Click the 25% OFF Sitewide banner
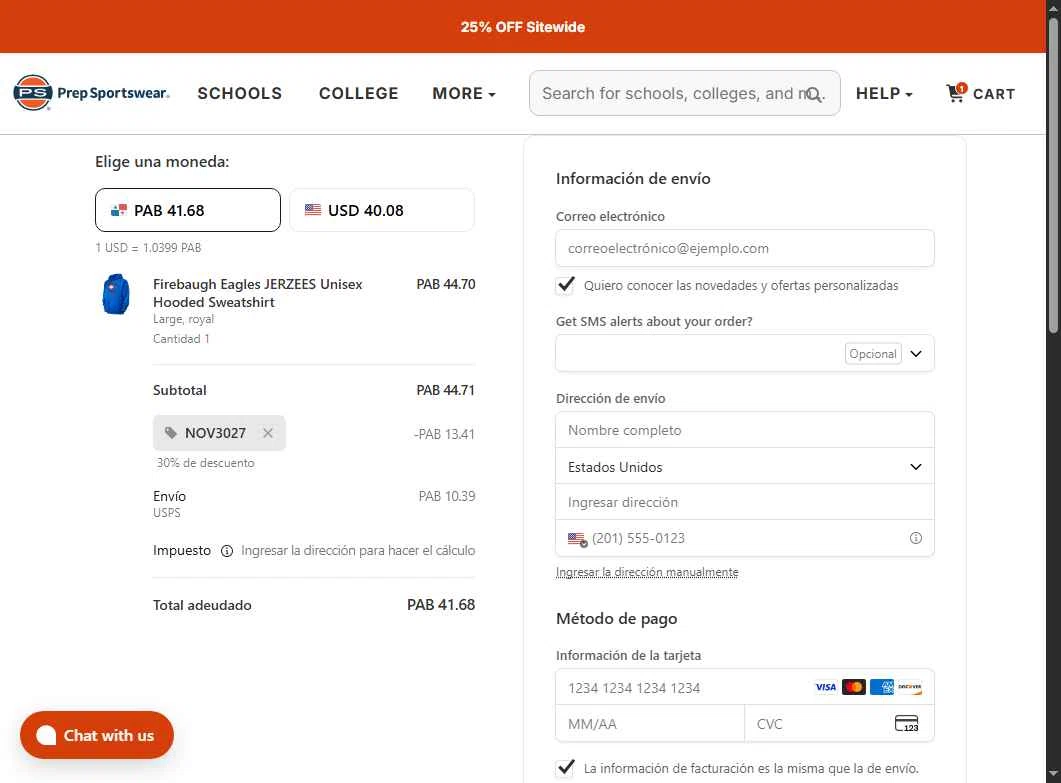Image resolution: width=1061 pixels, height=783 pixels. tap(522, 27)
